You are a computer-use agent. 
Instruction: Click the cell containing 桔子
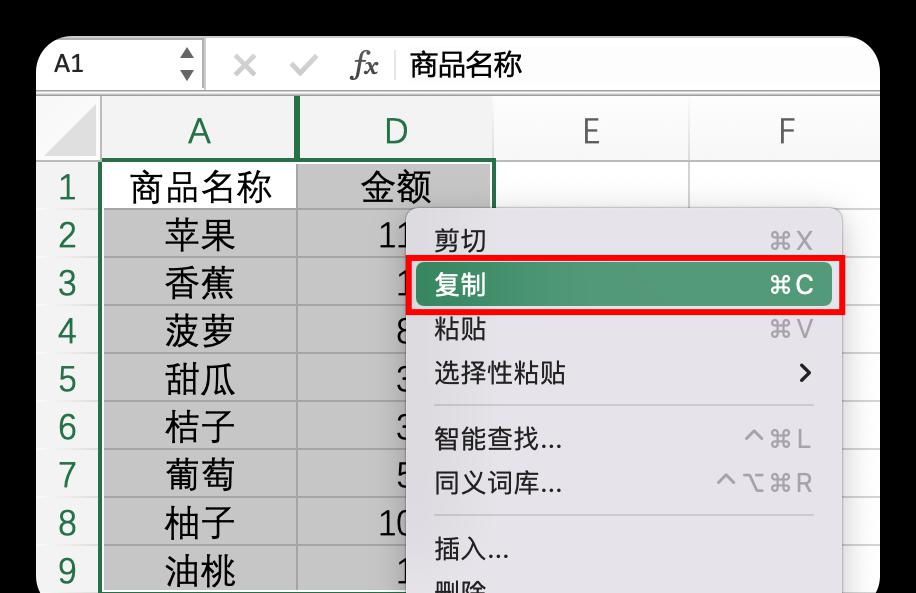coord(200,426)
